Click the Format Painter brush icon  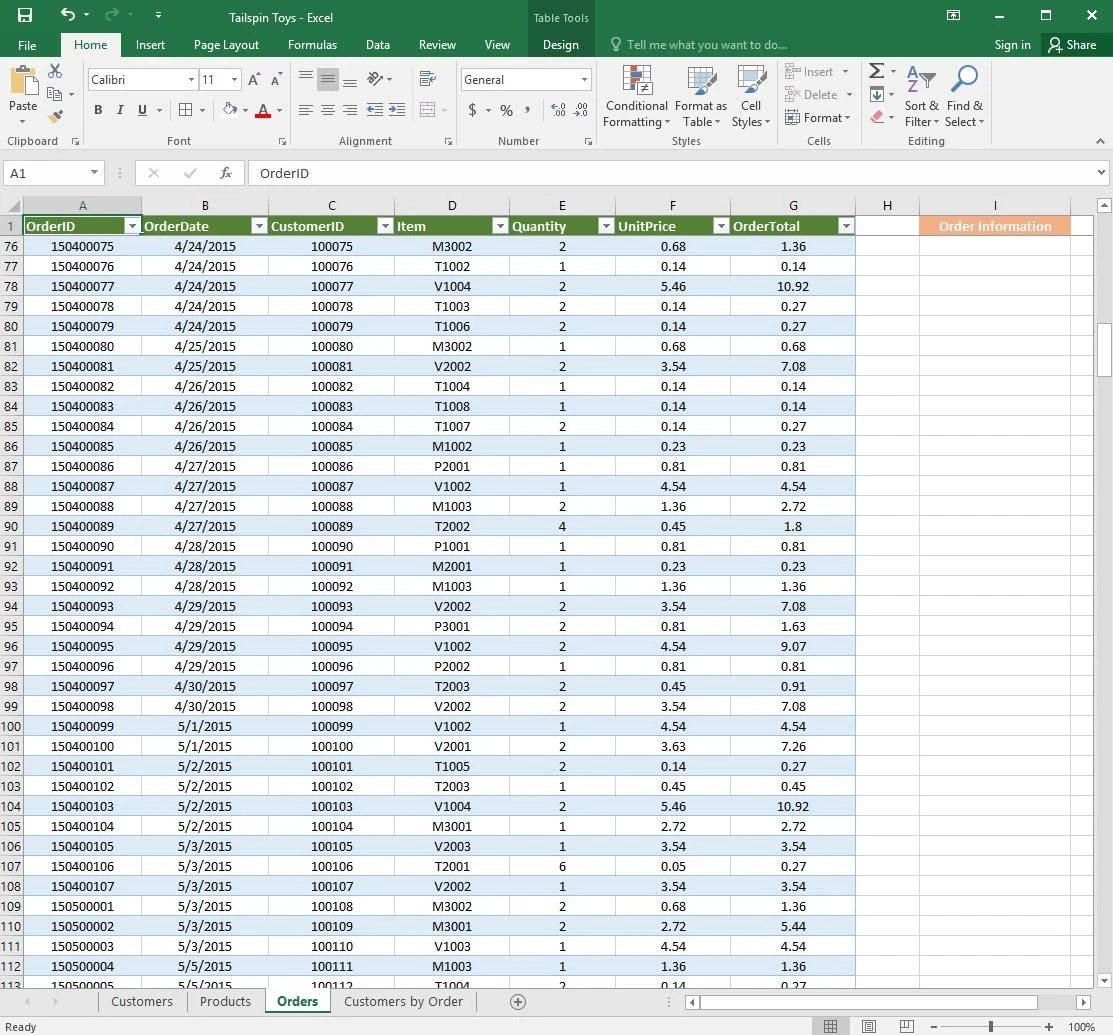[x=55, y=117]
